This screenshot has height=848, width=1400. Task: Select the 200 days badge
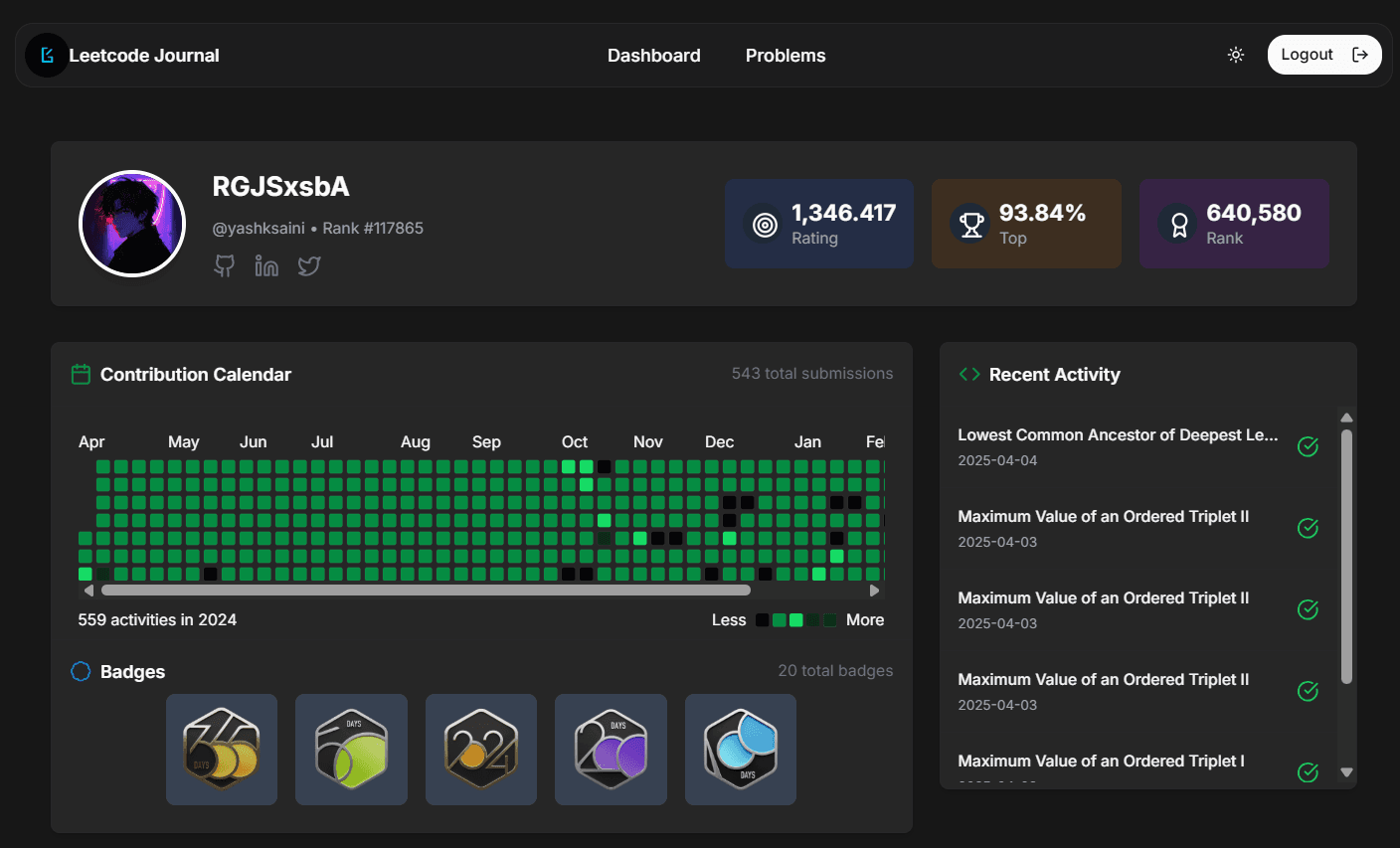coord(611,750)
